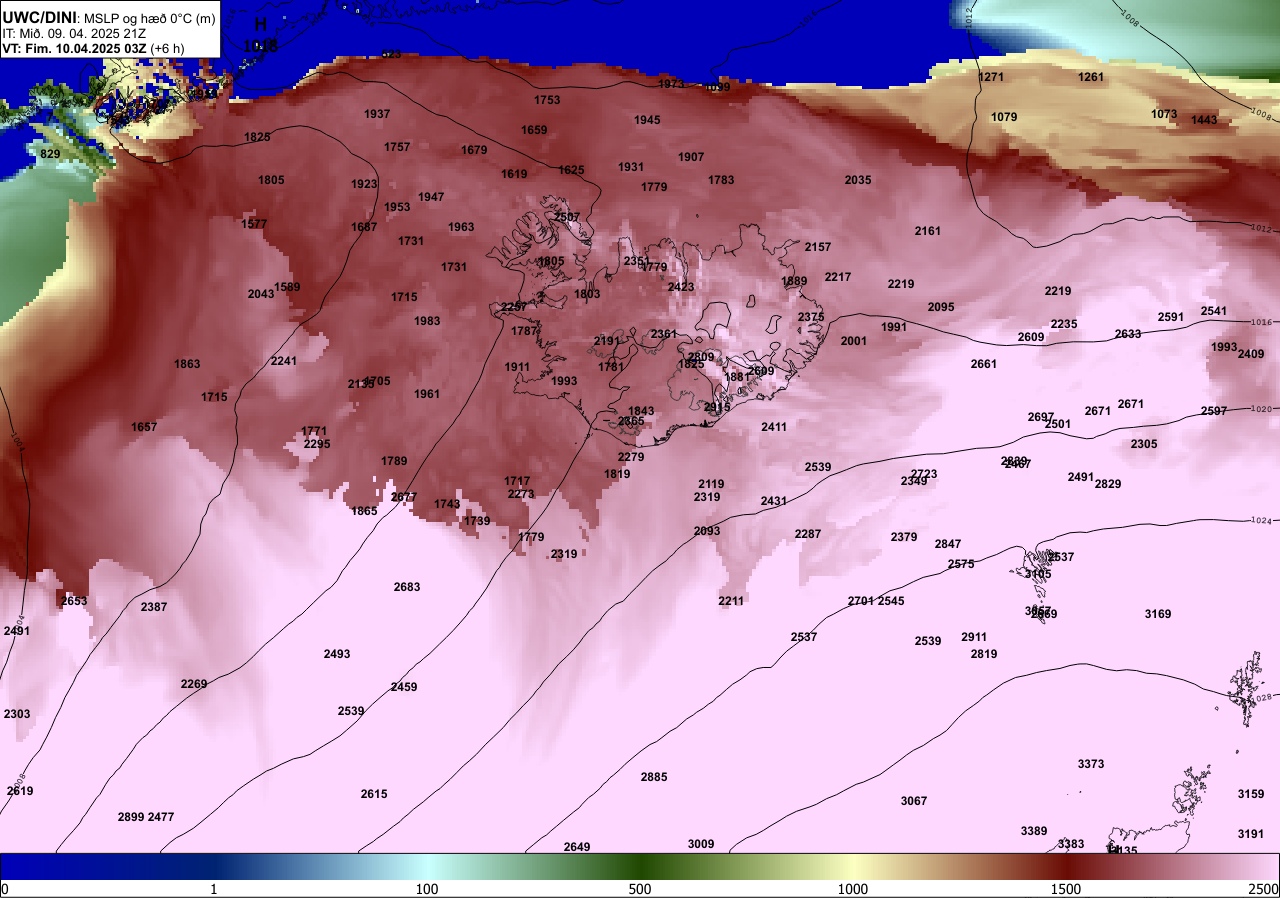
Task: Select the value 1937 on the map
Action: click(x=377, y=114)
